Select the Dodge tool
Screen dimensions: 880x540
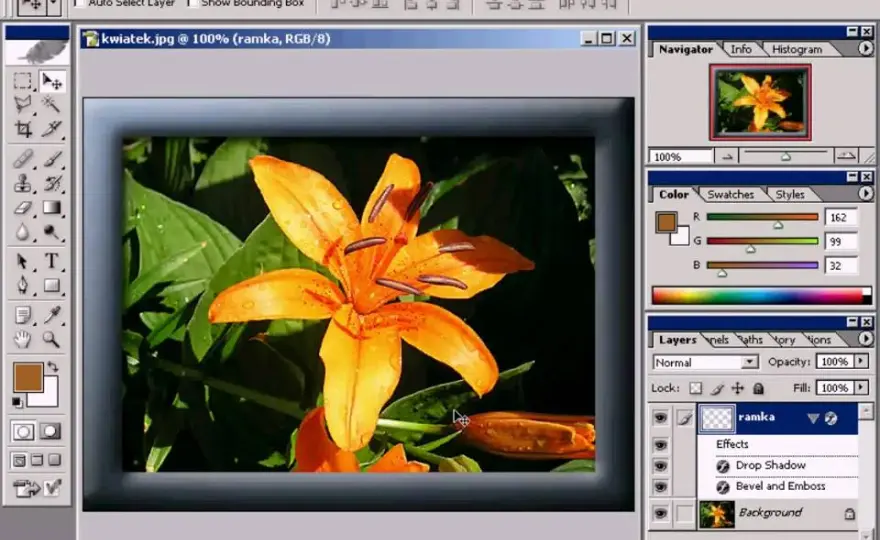point(52,232)
